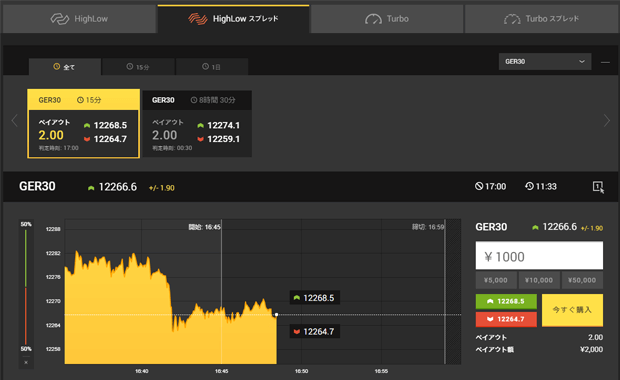
Task: Click the 締切 16:59 deadline marker
Action: click(x=428, y=227)
